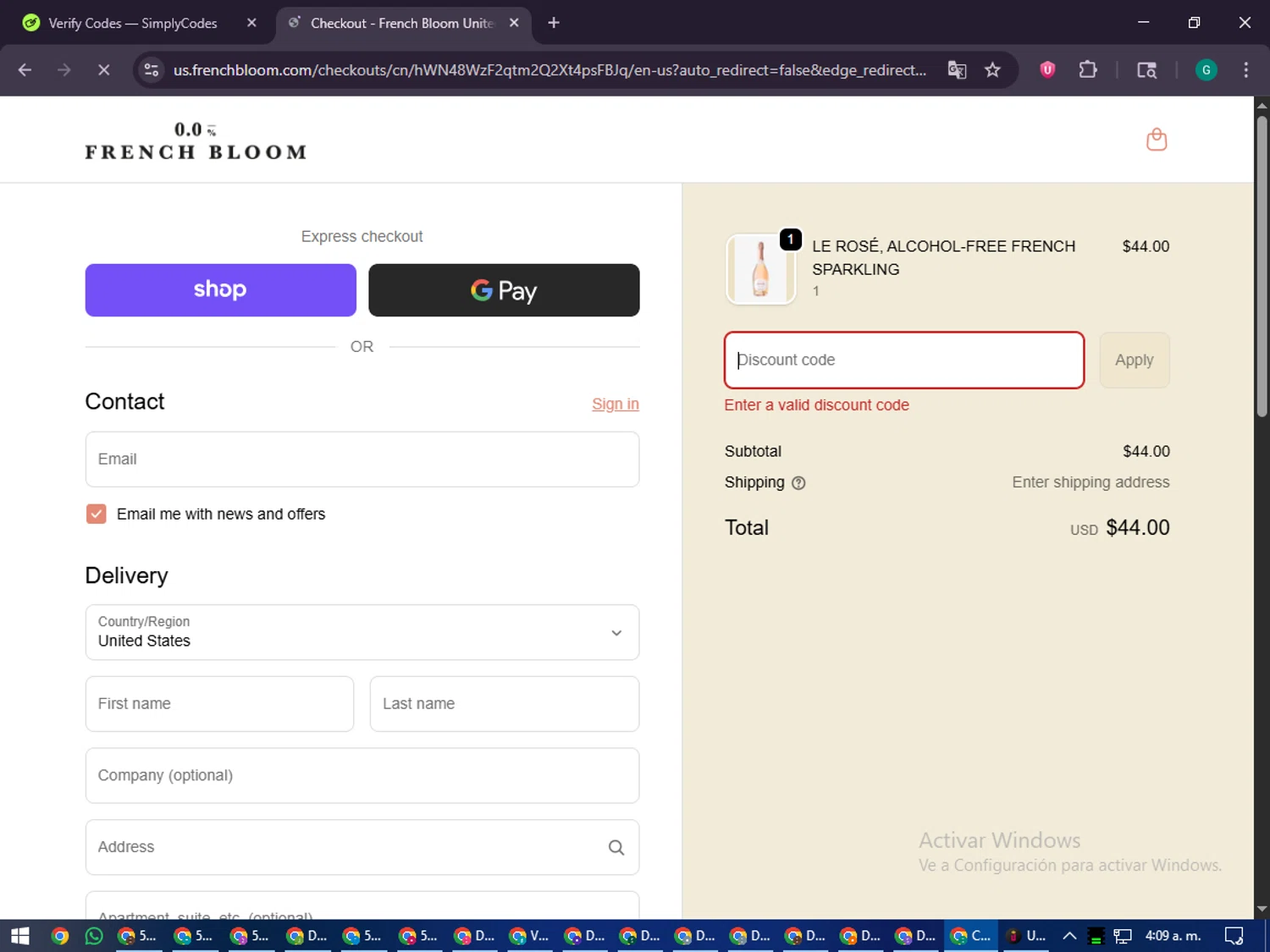
Task: Stop loading the page
Action: pos(103,70)
